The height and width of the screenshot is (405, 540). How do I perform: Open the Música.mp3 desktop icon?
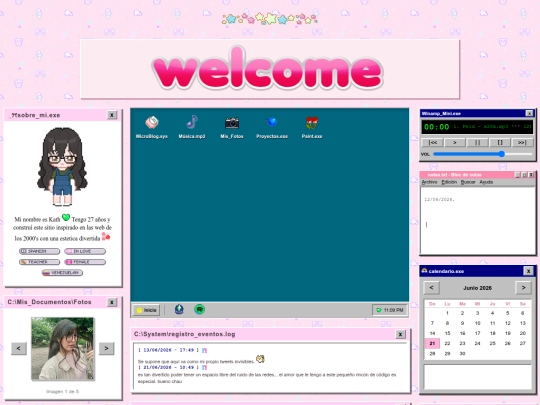click(192, 127)
